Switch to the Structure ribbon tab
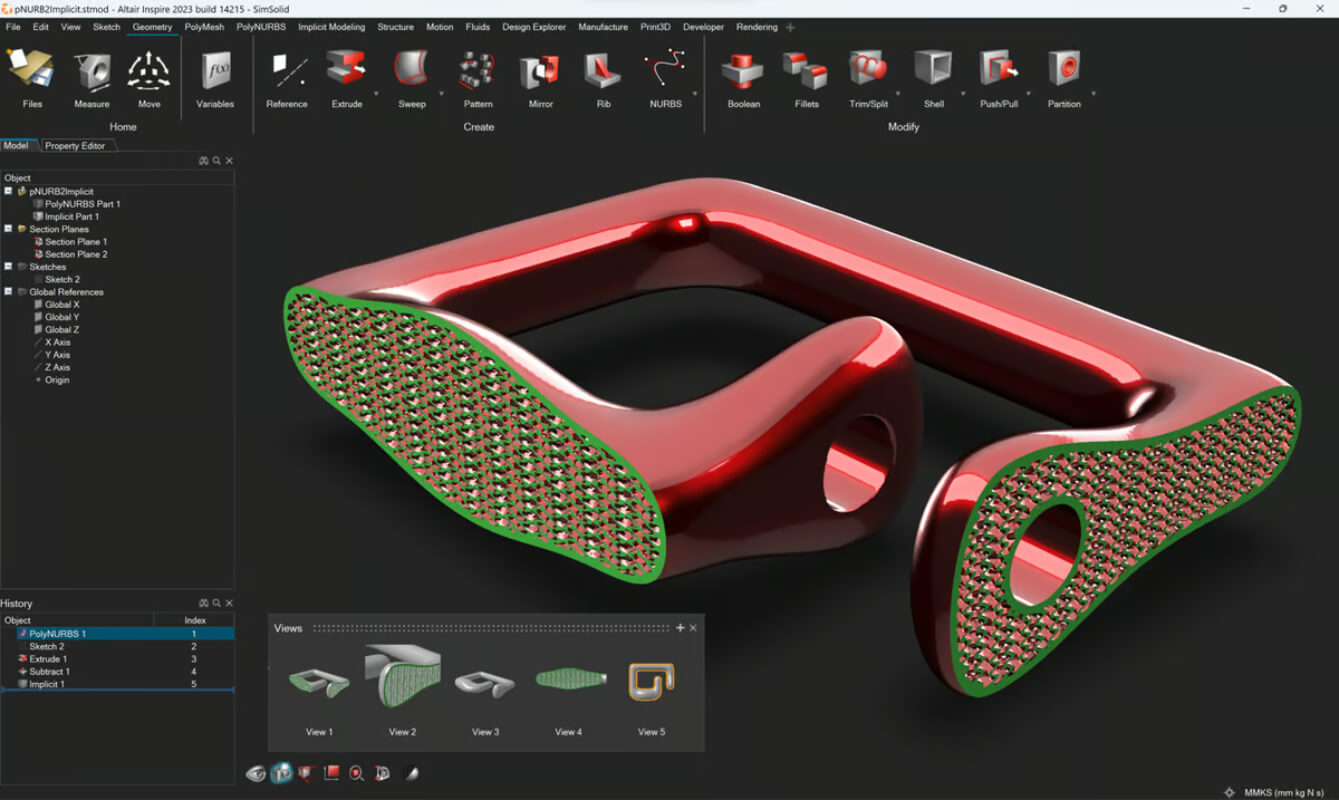Screen dimensions: 1339x800 [395, 27]
